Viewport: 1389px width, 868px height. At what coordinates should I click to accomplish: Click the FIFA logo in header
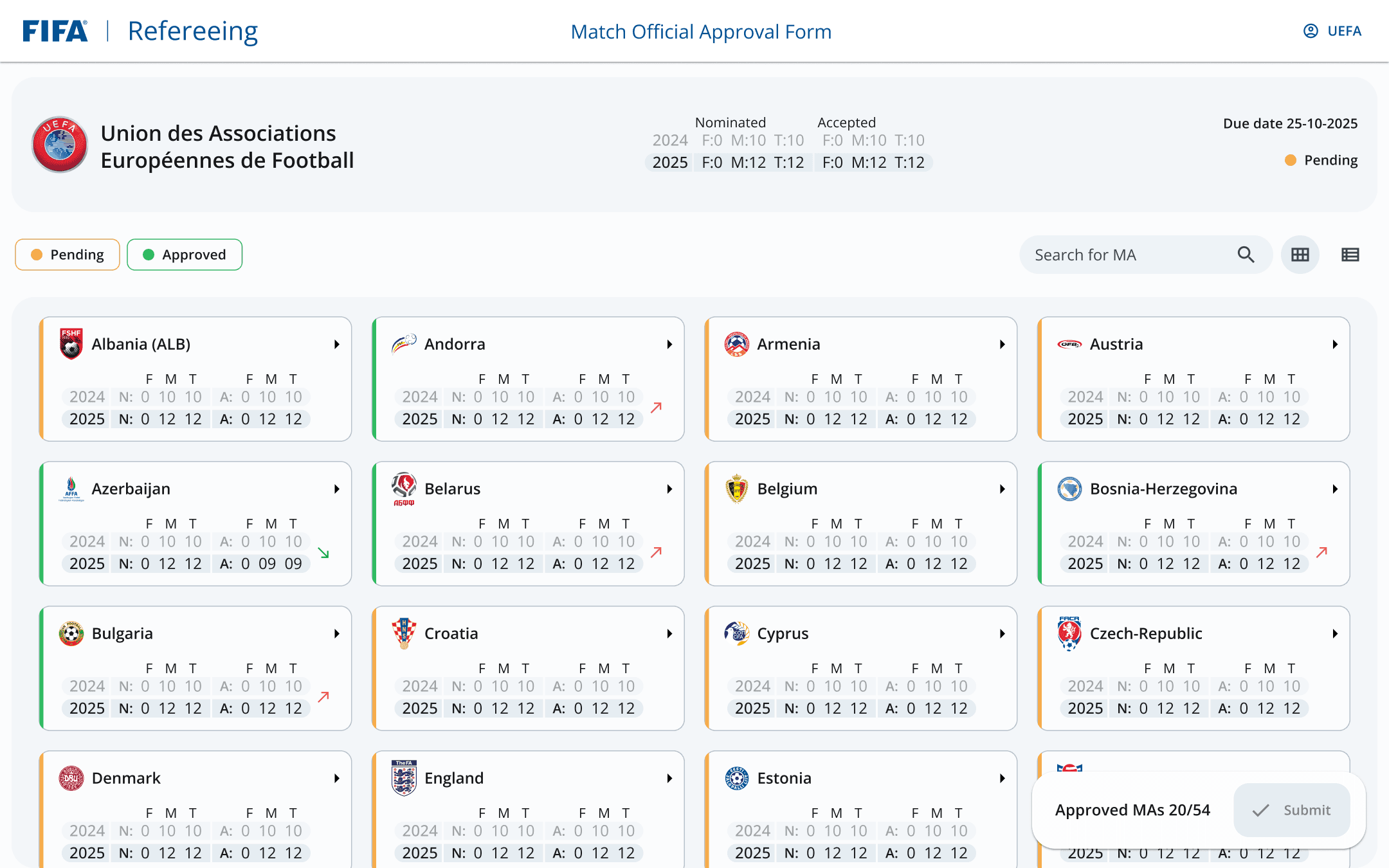[55, 31]
